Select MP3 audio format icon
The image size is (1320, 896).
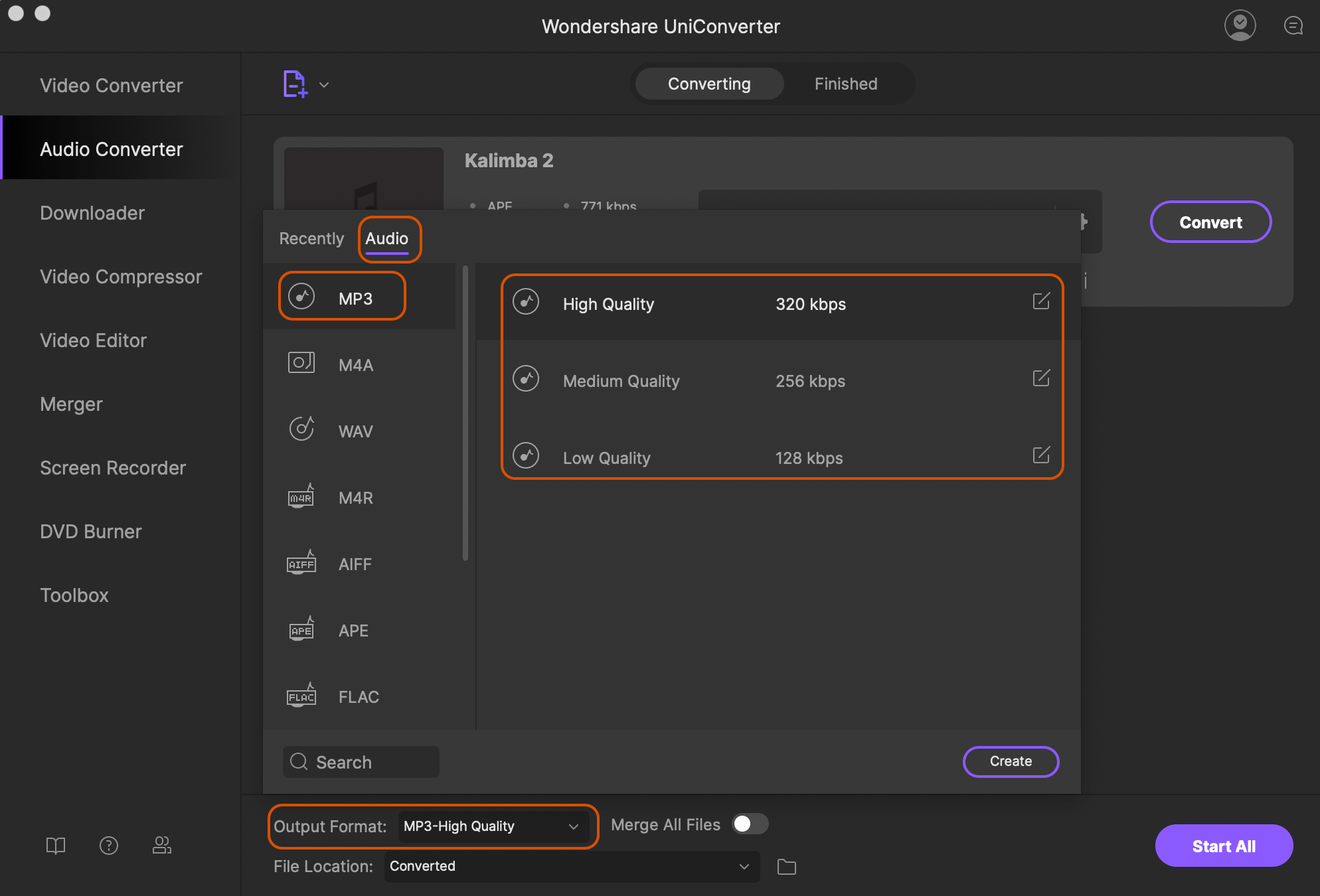[x=301, y=297]
